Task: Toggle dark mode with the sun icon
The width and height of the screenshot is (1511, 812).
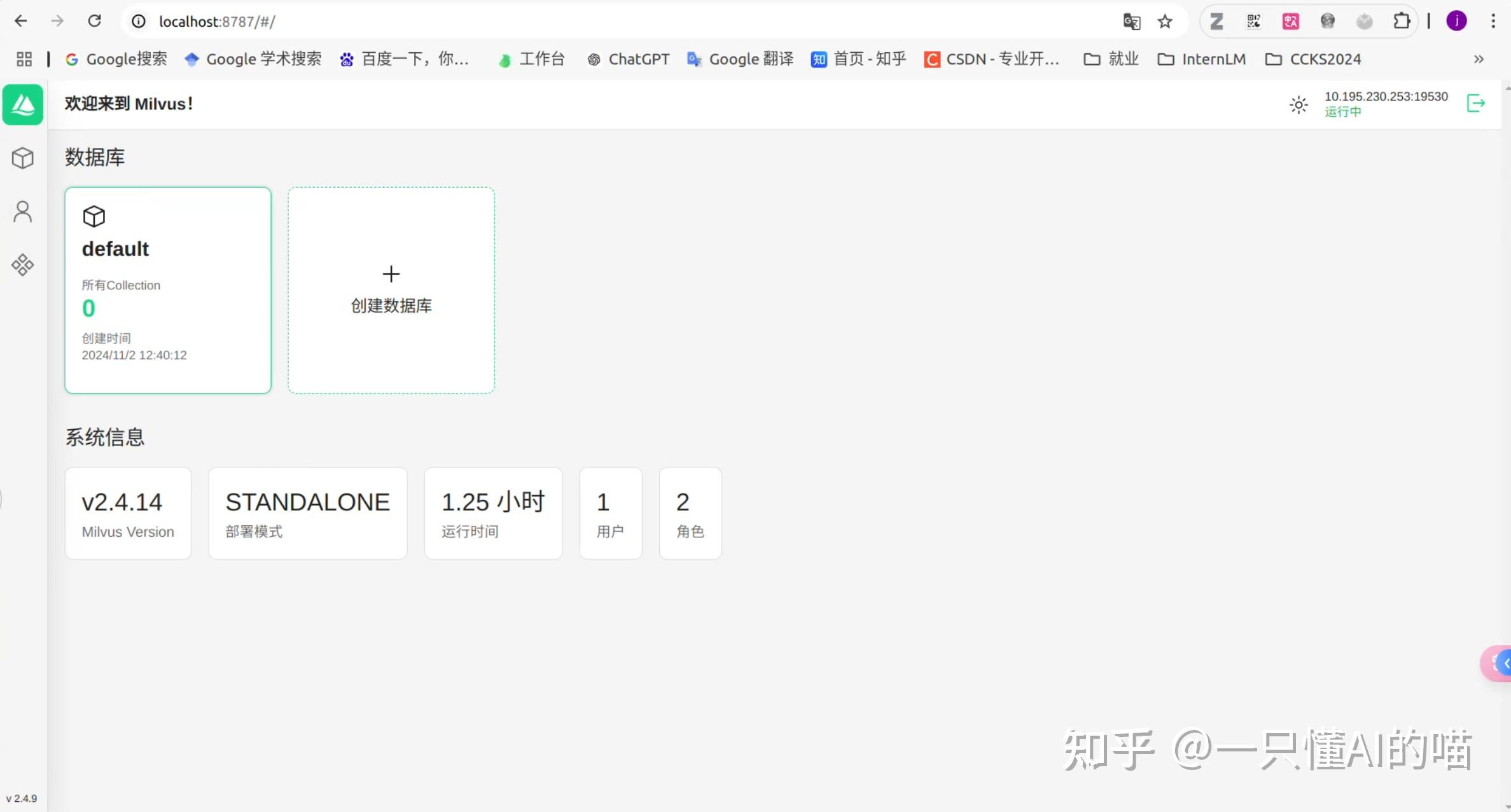Action: 1298,104
